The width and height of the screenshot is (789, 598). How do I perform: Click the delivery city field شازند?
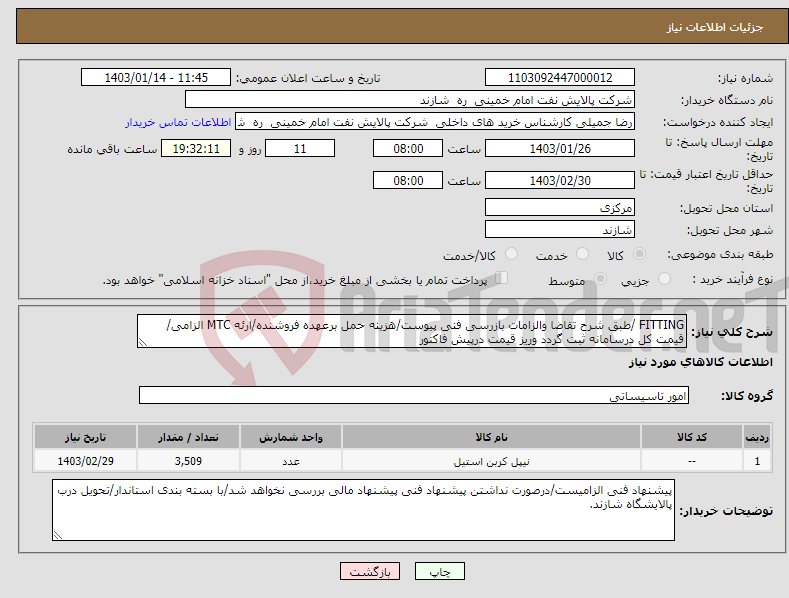560,230
